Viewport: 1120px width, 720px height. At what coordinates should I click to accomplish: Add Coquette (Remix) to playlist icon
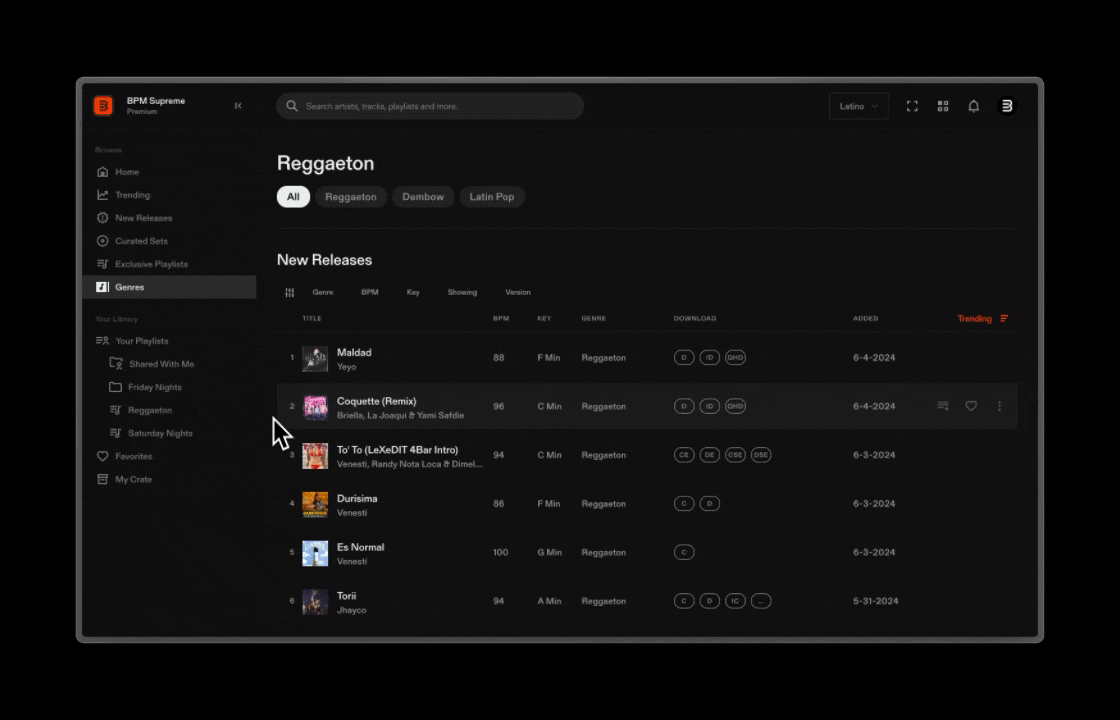coord(943,406)
